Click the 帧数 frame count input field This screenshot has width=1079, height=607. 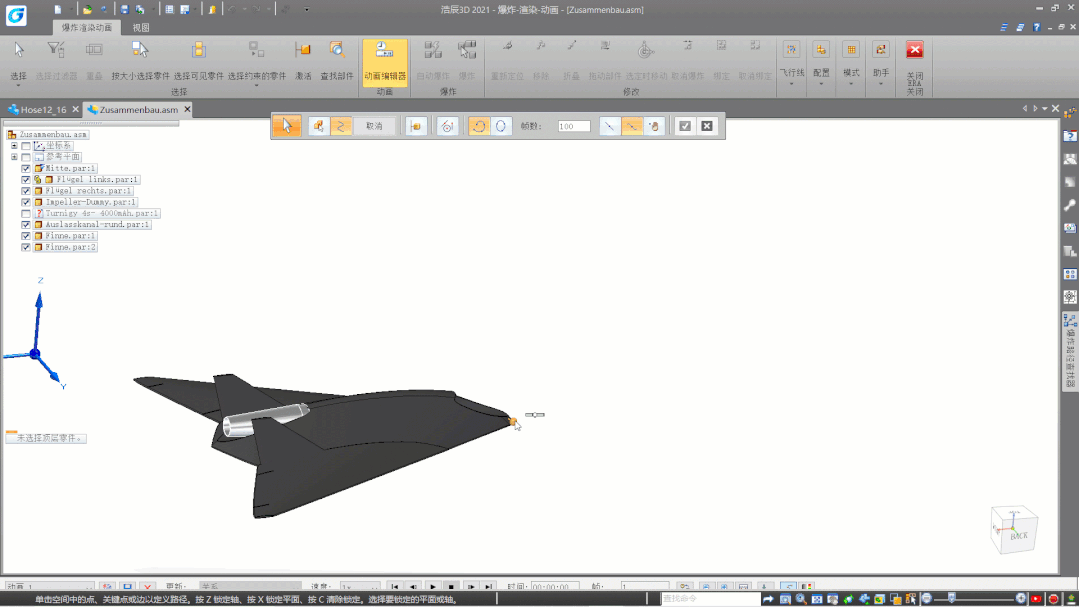(574, 126)
